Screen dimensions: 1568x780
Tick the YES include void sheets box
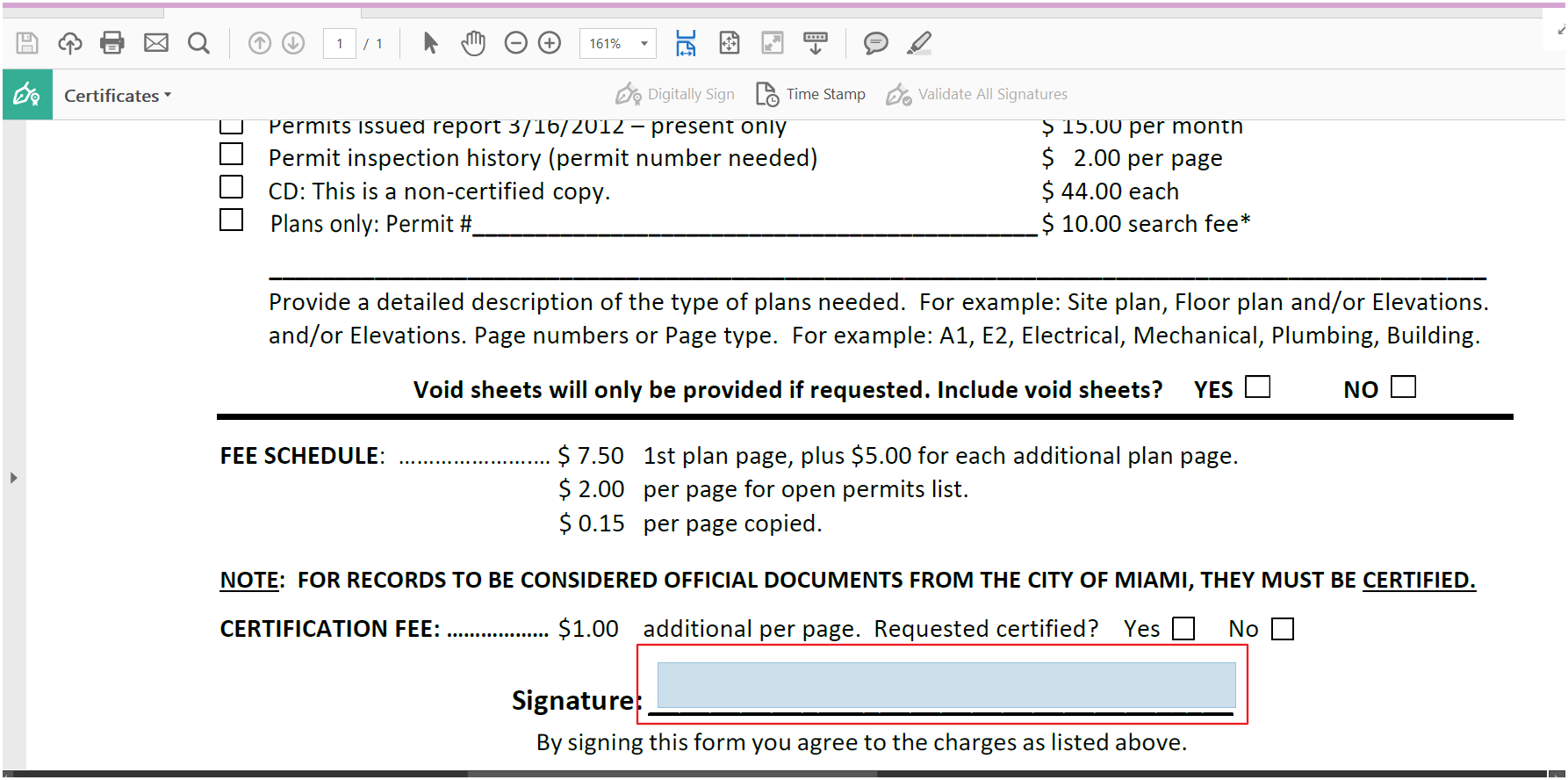(x=1258, y=387)
